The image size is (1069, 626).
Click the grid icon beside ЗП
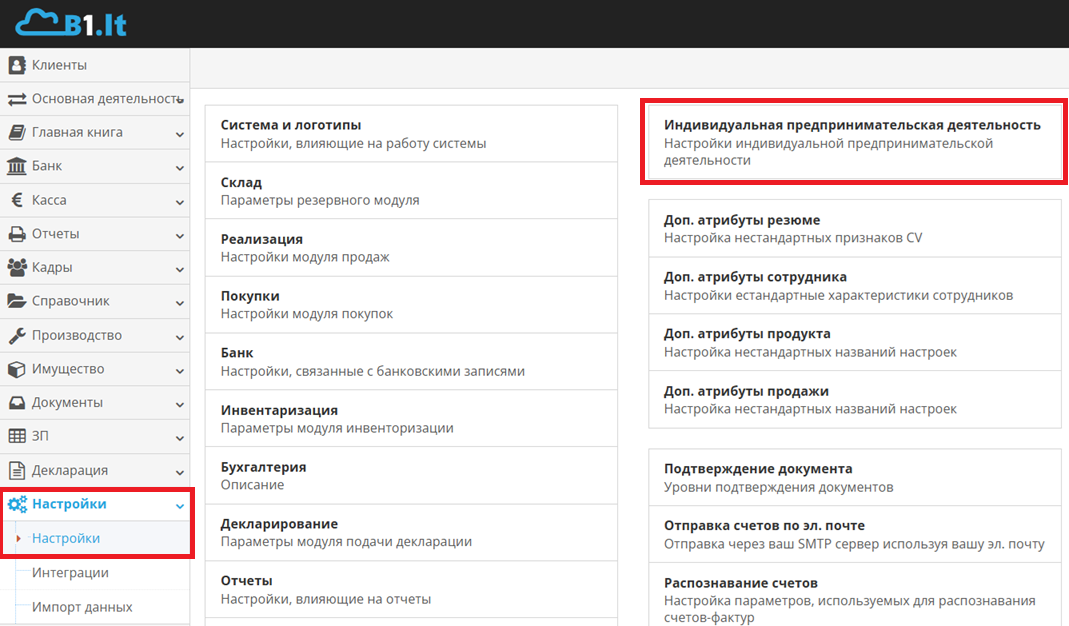(x=15, y=436)
